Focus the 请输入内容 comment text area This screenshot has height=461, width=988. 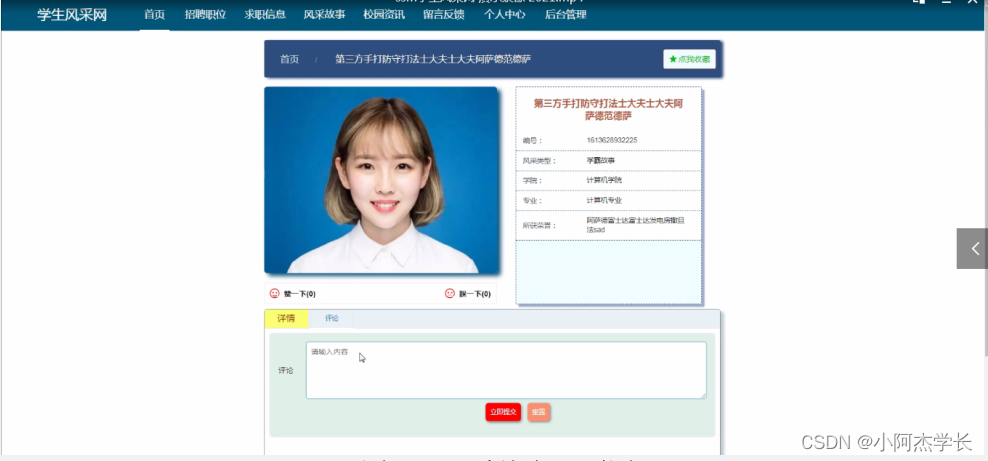pyautogui.click(x=506, y=370)
